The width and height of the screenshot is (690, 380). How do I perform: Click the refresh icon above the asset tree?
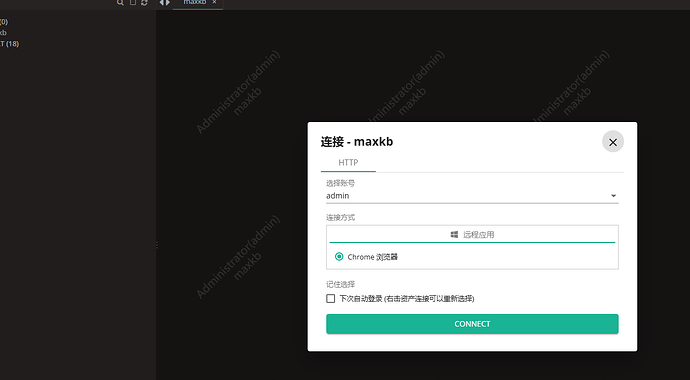click(x=144, y=2)
